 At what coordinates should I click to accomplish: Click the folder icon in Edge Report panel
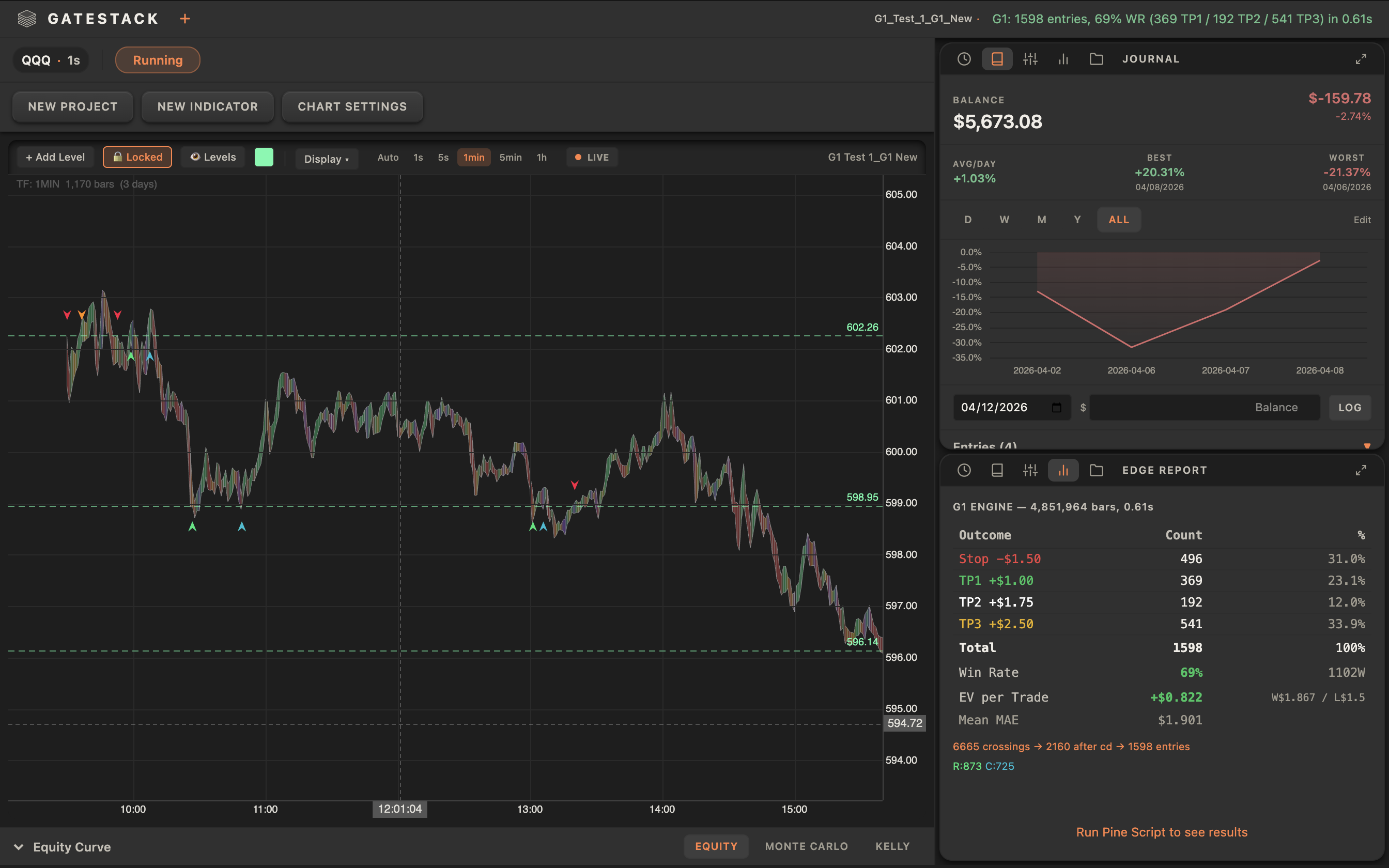[x=1097, y=470]
